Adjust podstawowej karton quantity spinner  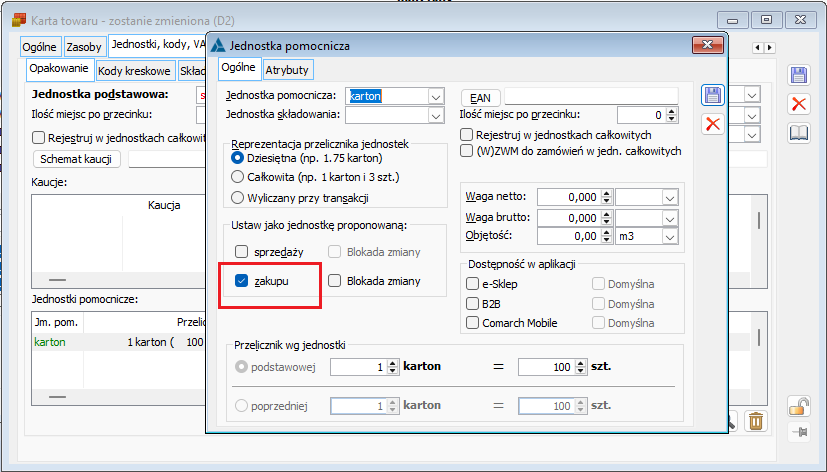tap(392, 367)
